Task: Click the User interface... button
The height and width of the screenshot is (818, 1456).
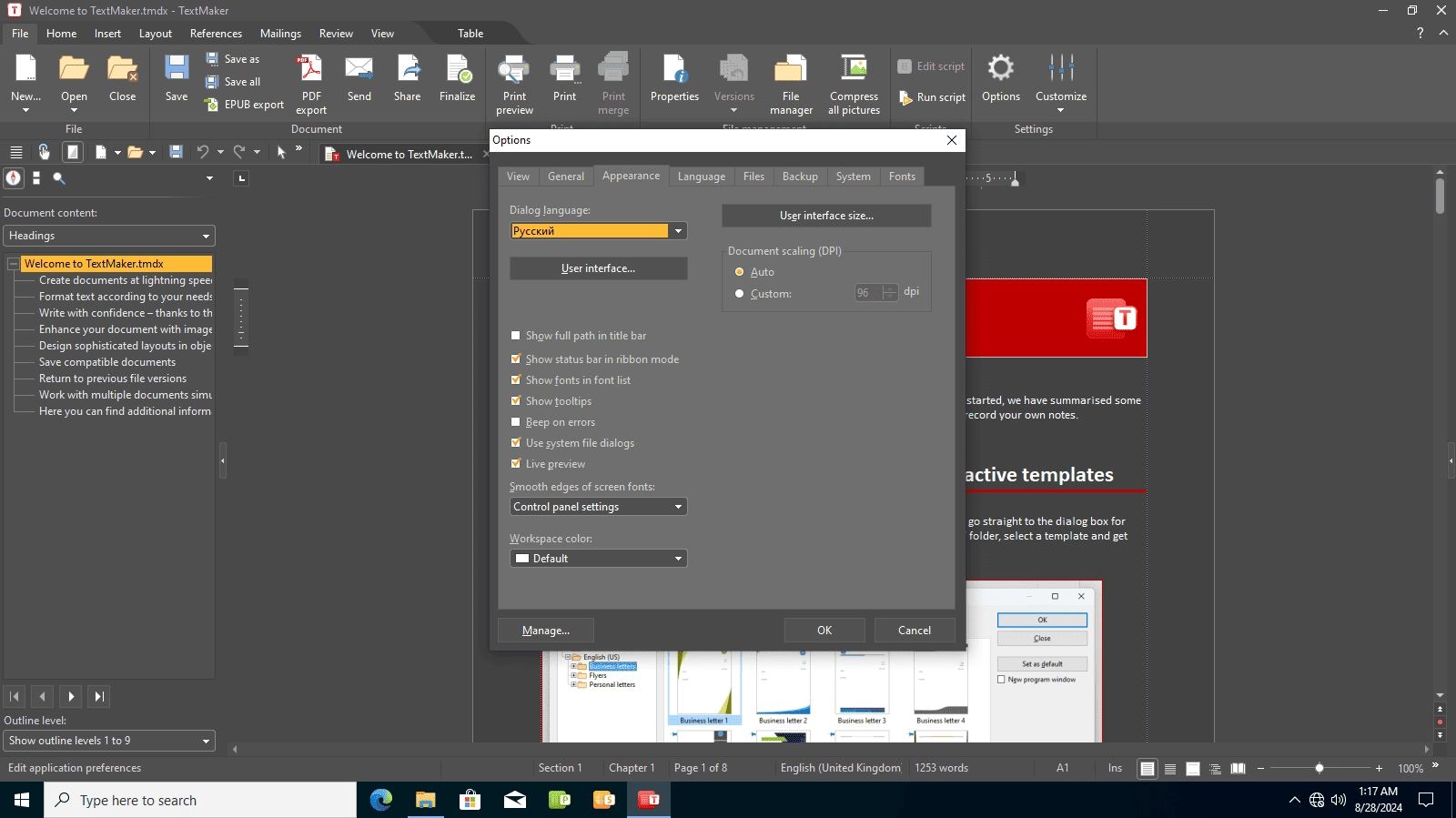Action: [x=598, y=268]
